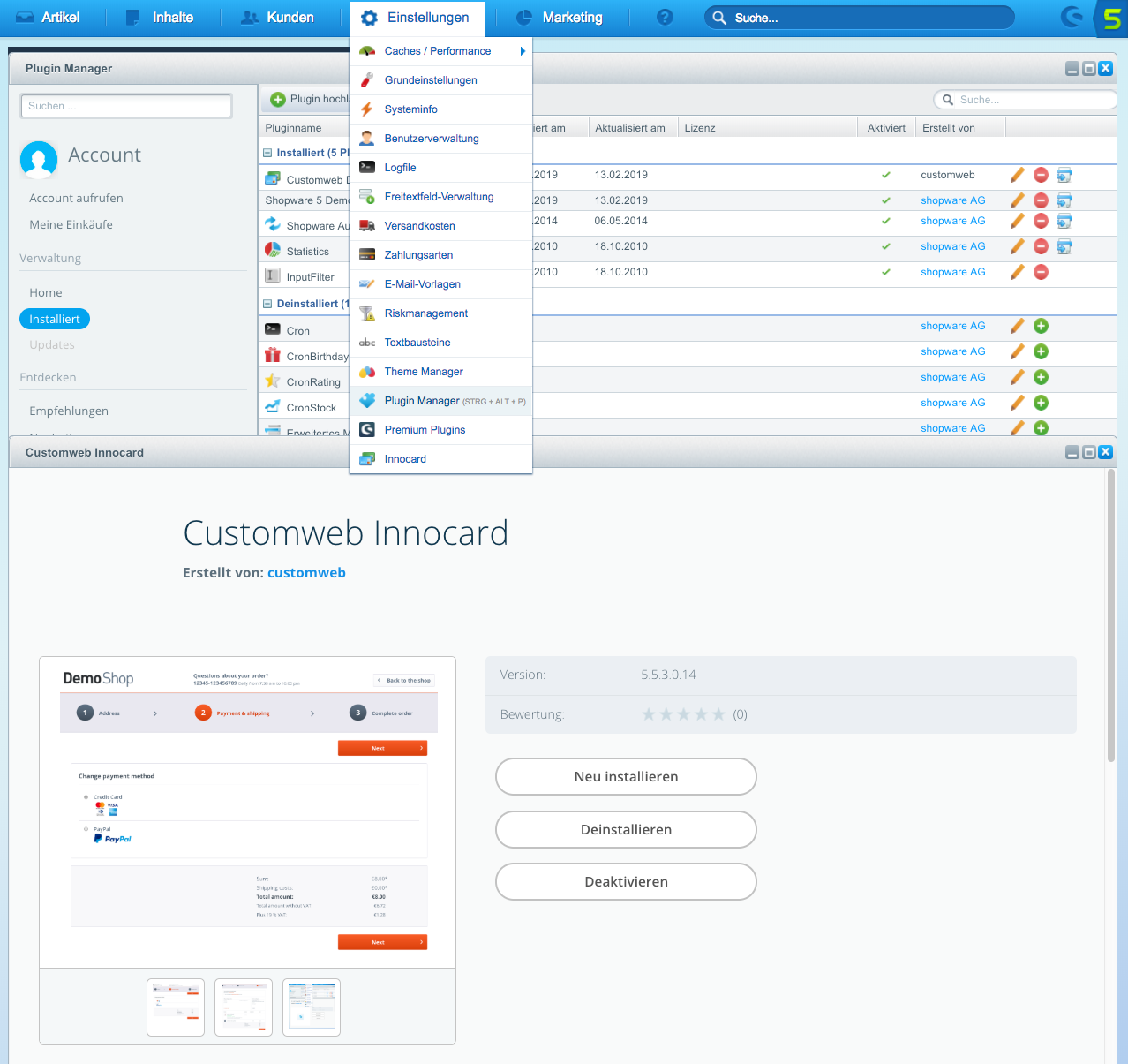Open the Artikel top menu
1128x1064 pixels.
[49, 18]
